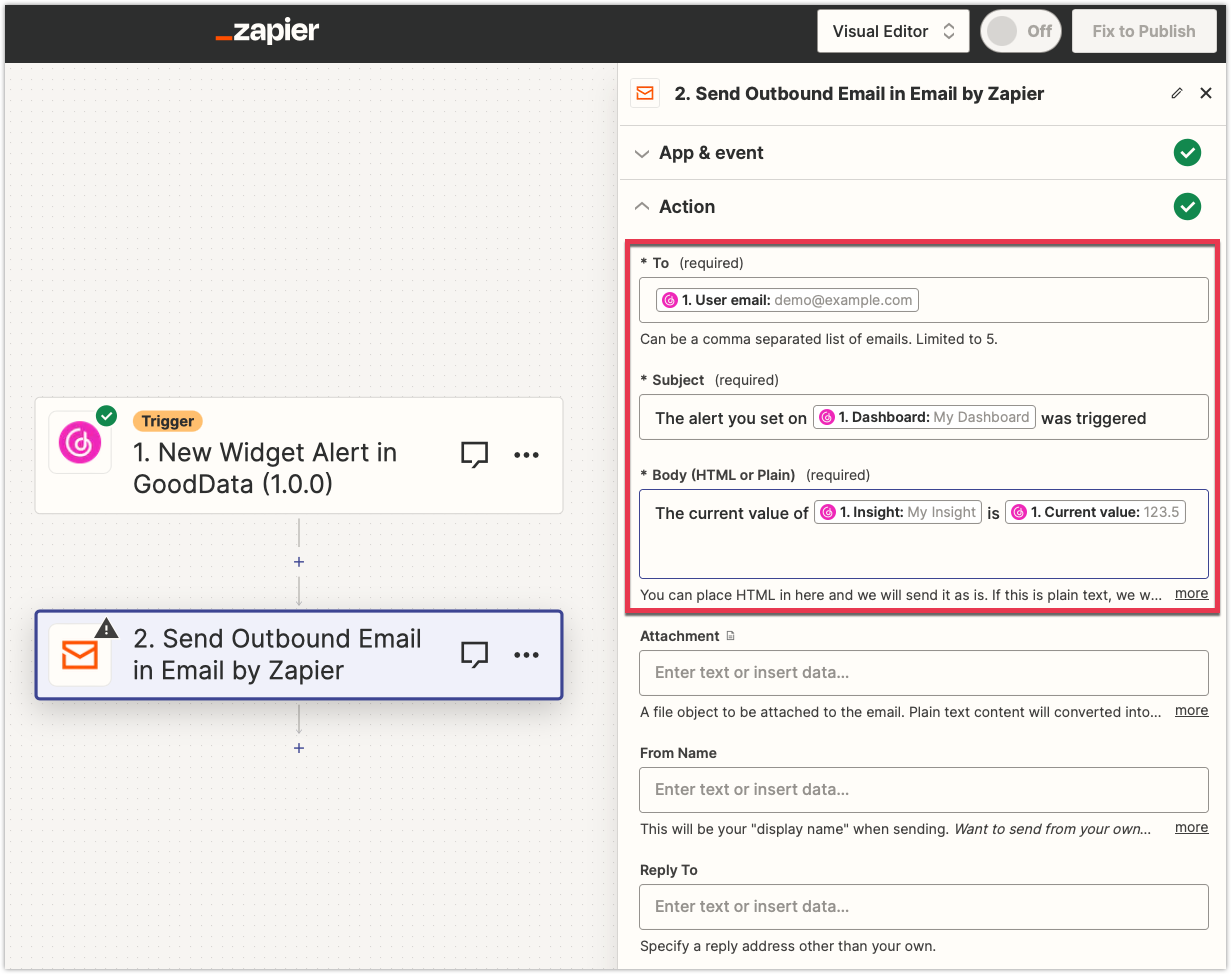This screenshot has height=974, width=1231.
Task: Click the Attachment input field
Action: 924,673
